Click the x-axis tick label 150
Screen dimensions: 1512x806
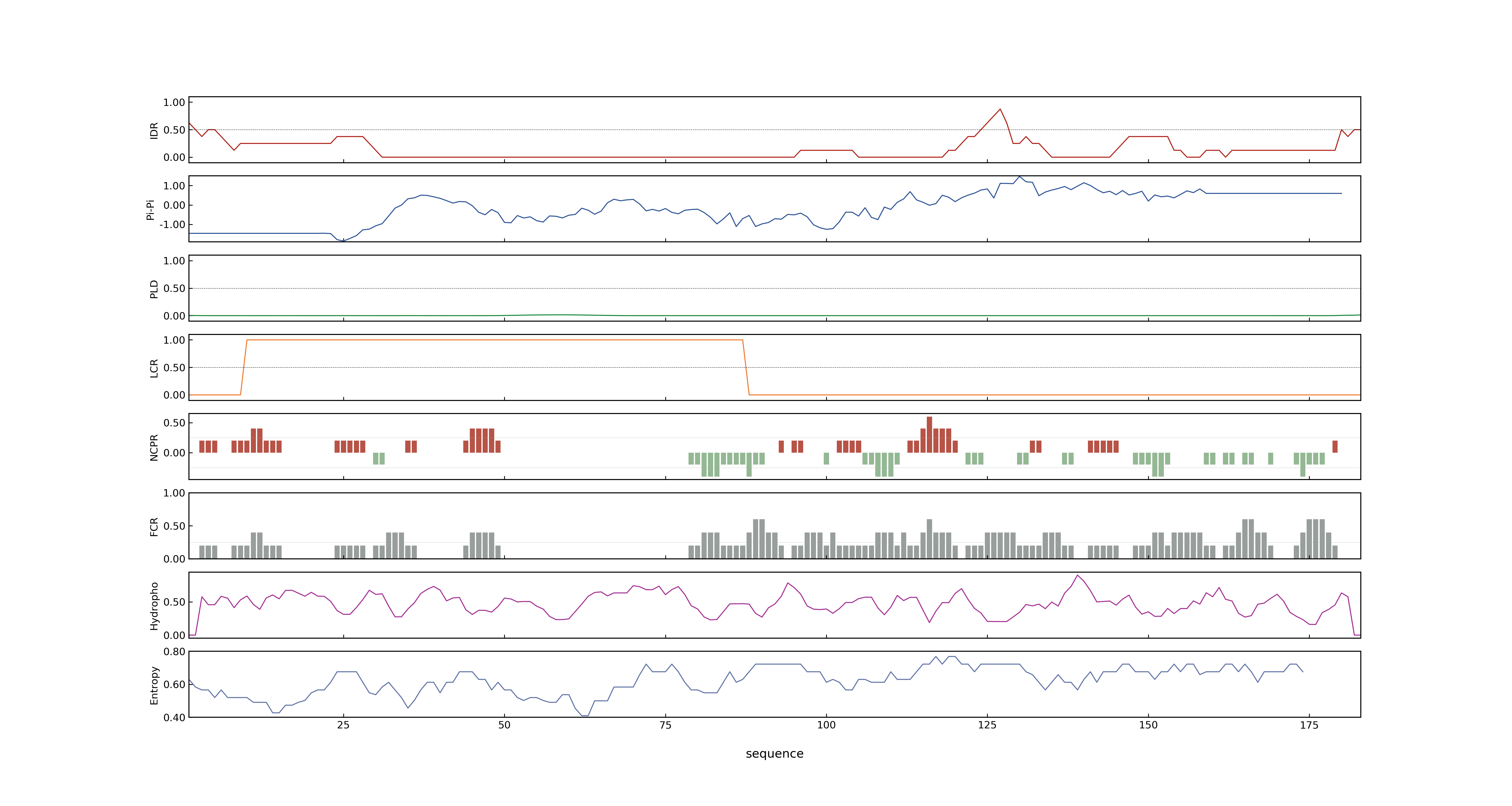(x=1148, y=725)
